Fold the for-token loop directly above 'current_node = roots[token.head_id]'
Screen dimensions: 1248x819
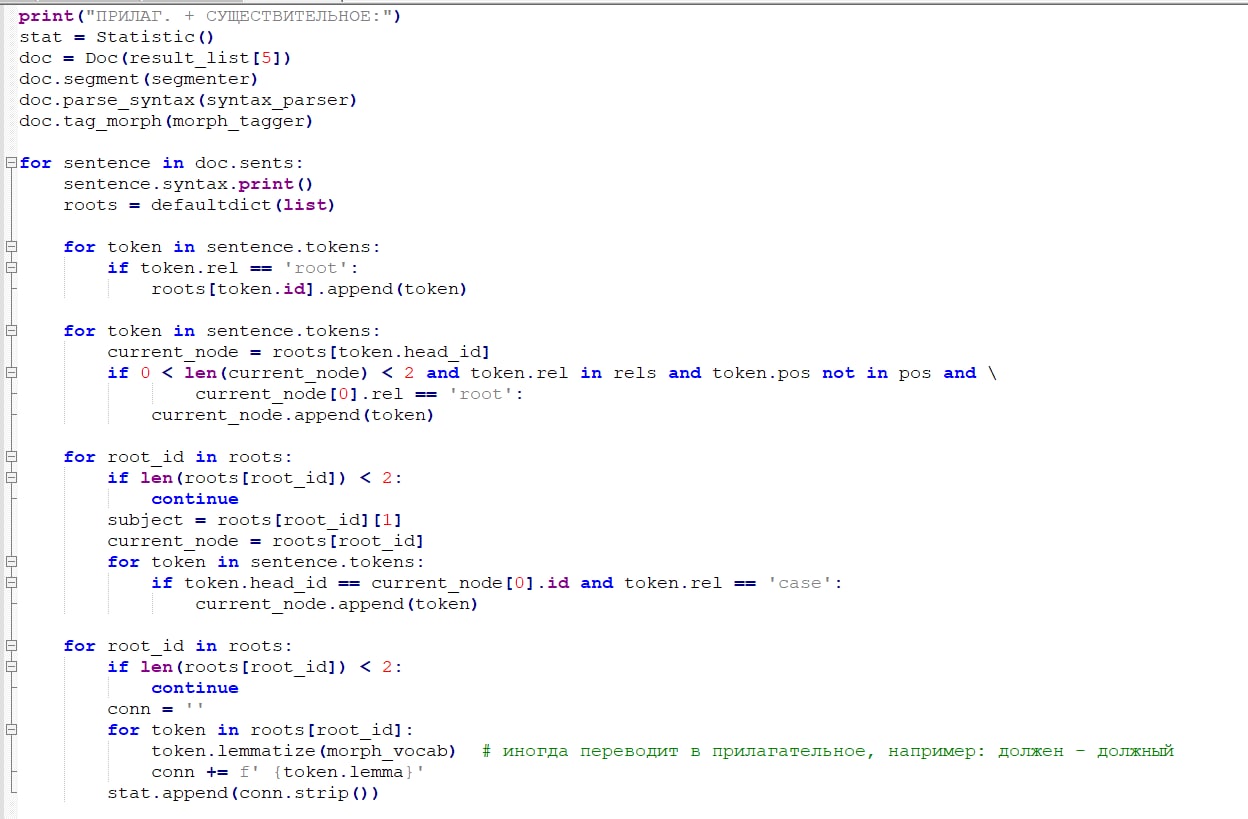coord(10,331)
